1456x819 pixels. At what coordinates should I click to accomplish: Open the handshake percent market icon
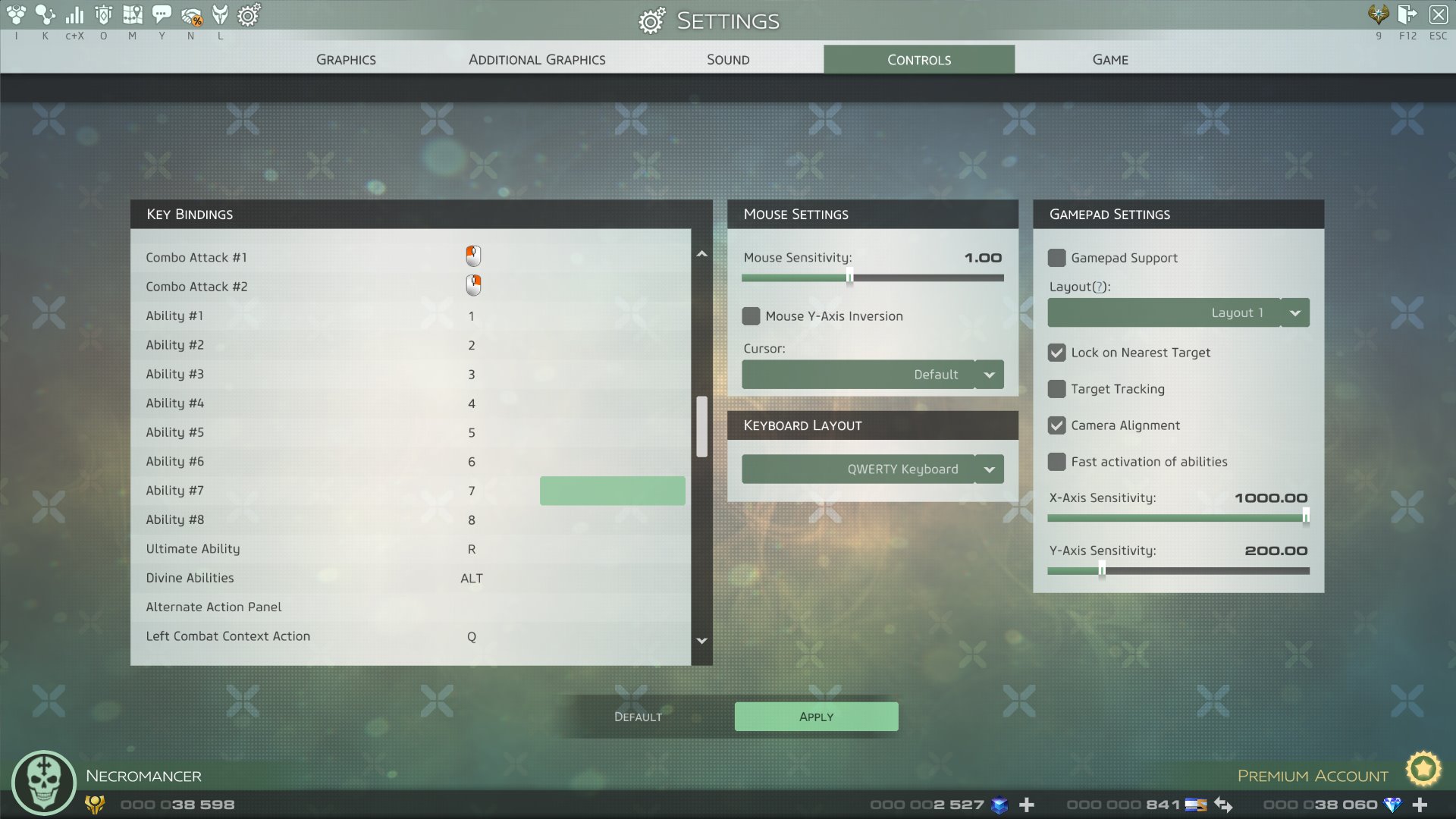[191, 15]
